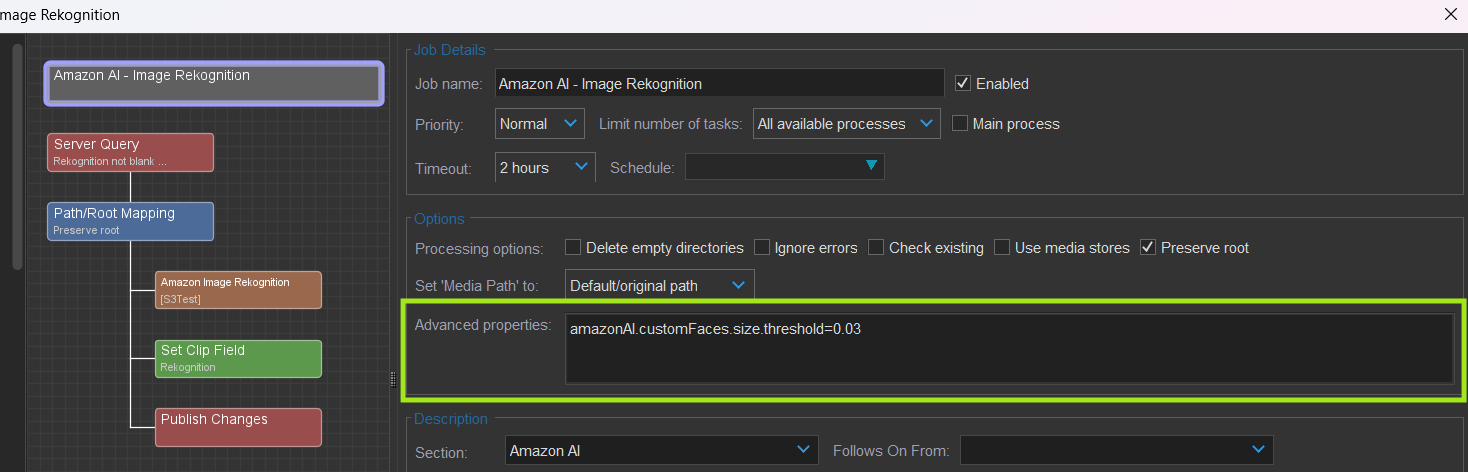Screen dimensions: 1468x472
Task: Close the Image Rekognition window
Action: (x=1451, y=14)
